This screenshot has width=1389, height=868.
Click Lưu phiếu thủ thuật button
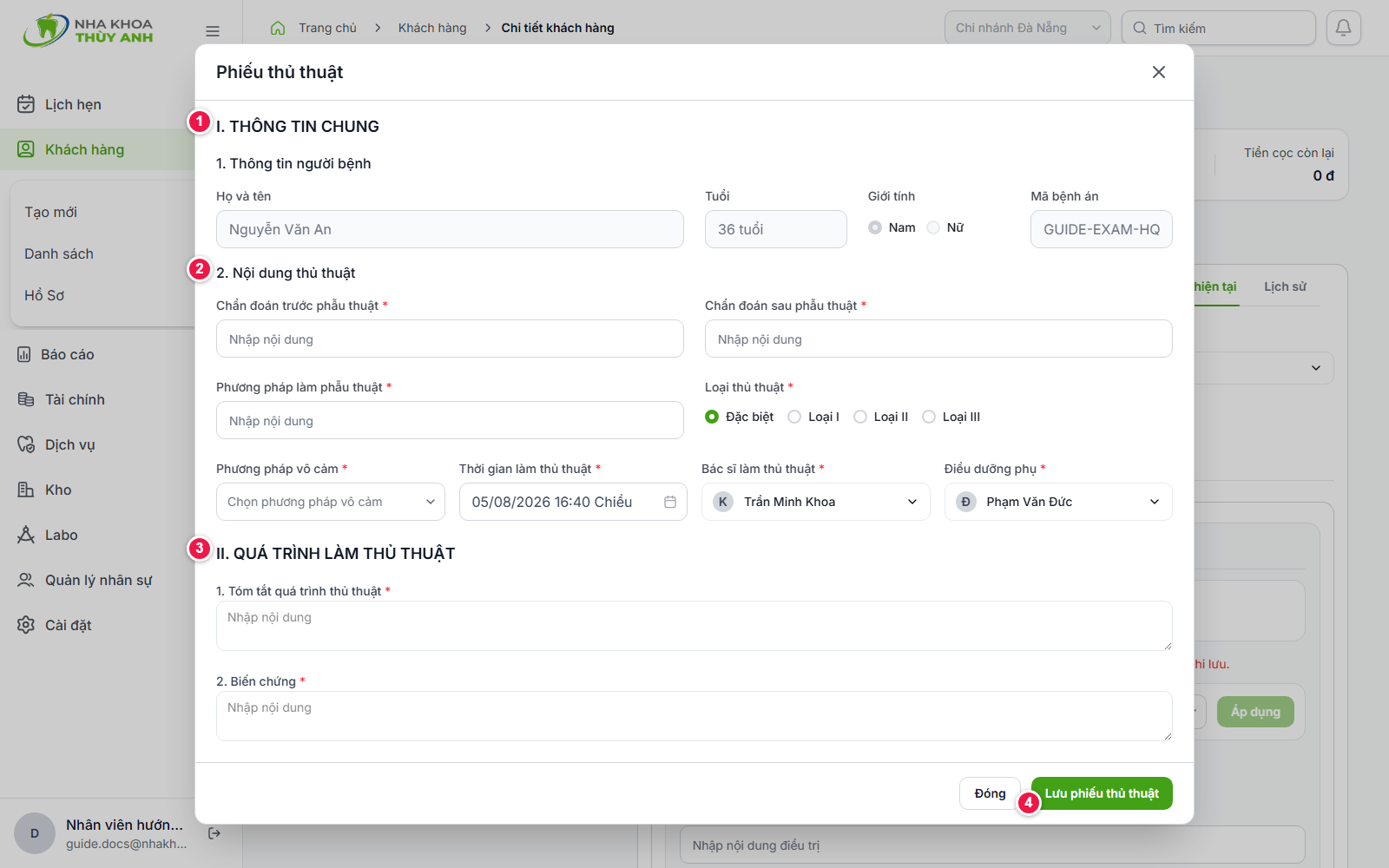coord(1102,793)
